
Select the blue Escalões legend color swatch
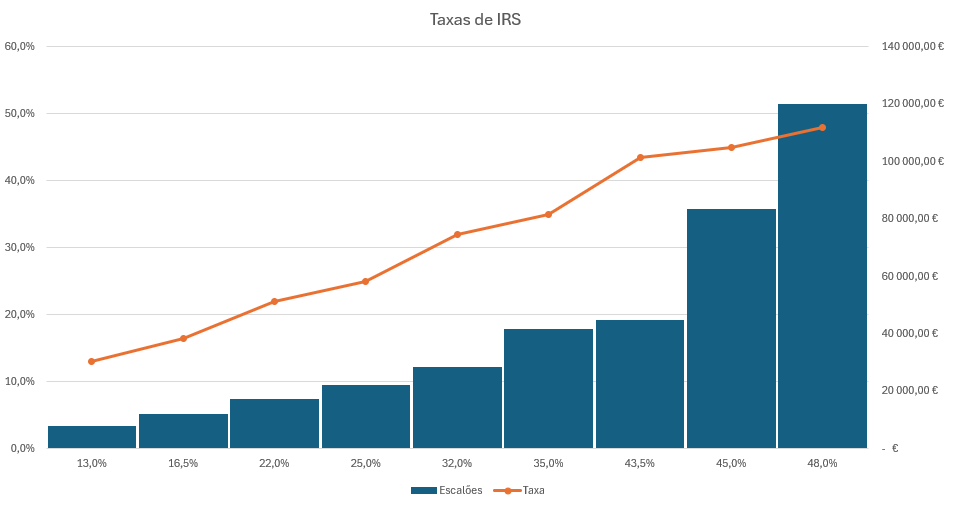click(x=423, y=490)
